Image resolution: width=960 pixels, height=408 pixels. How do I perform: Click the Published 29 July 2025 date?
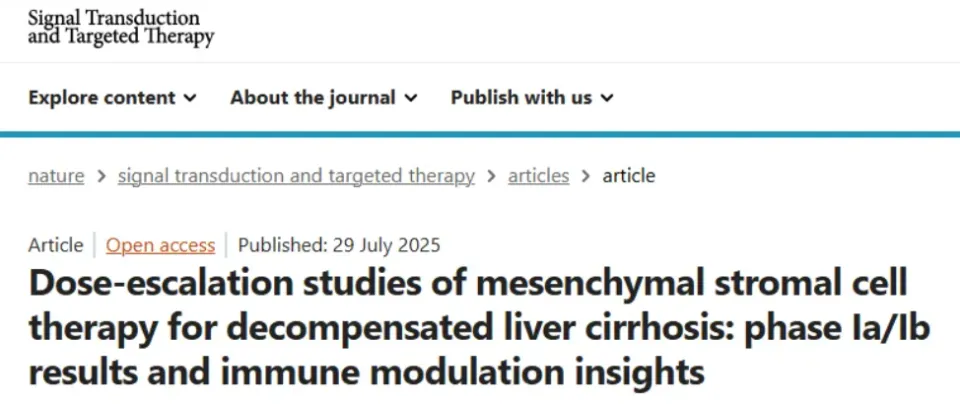click(339, 246)
